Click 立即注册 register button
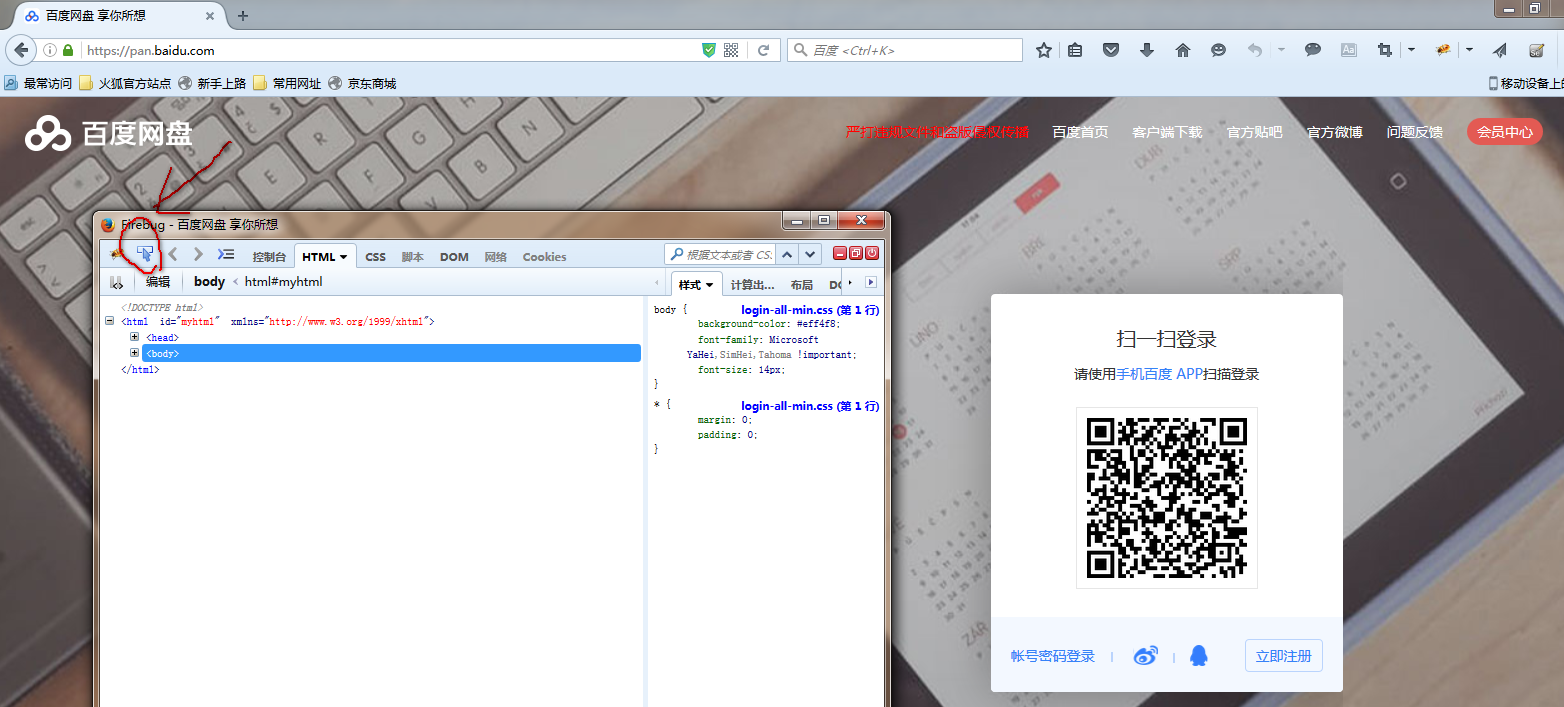The width and height of the screenshot is (1564, 707). pyautogui.click(x=1284, y=656)
